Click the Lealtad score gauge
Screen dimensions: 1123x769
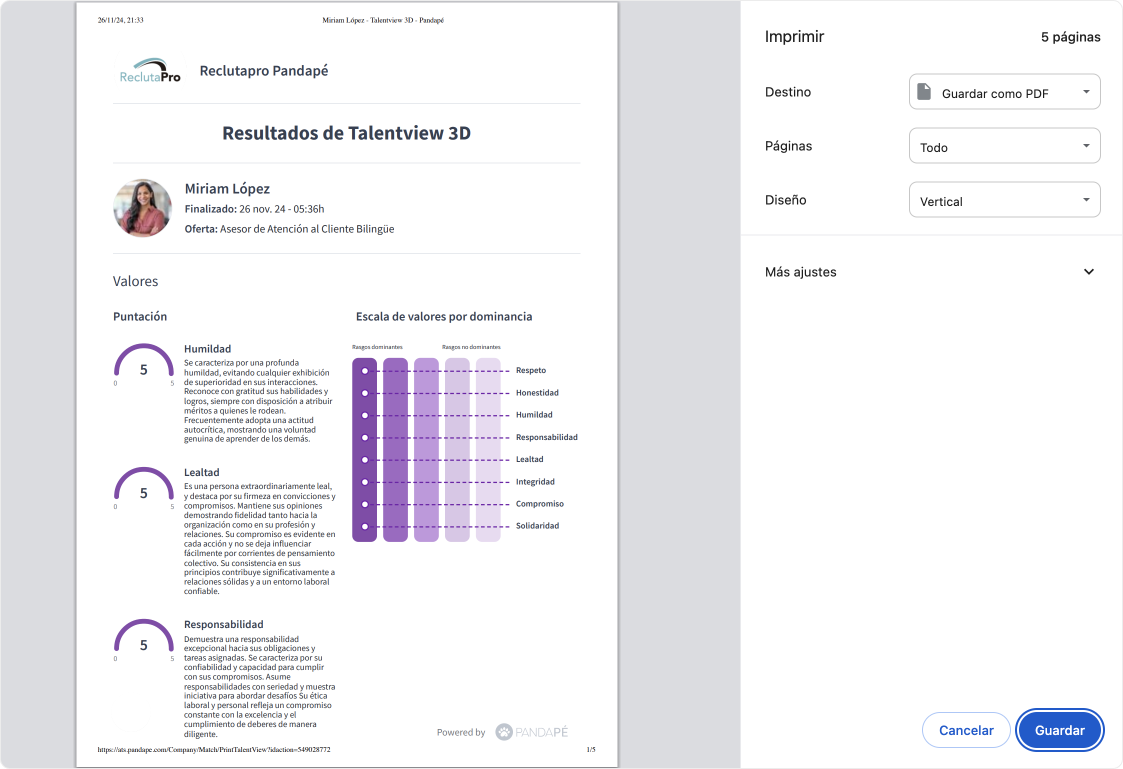143,487
